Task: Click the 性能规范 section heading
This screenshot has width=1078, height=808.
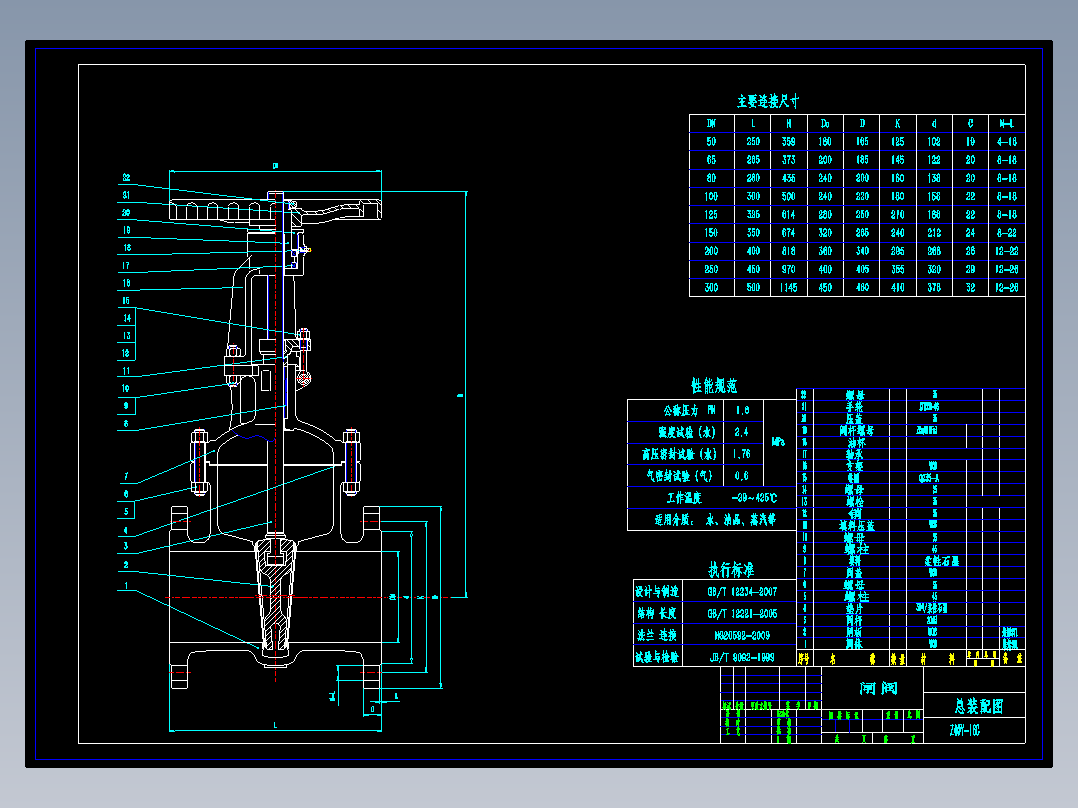Action: [714, 386]
